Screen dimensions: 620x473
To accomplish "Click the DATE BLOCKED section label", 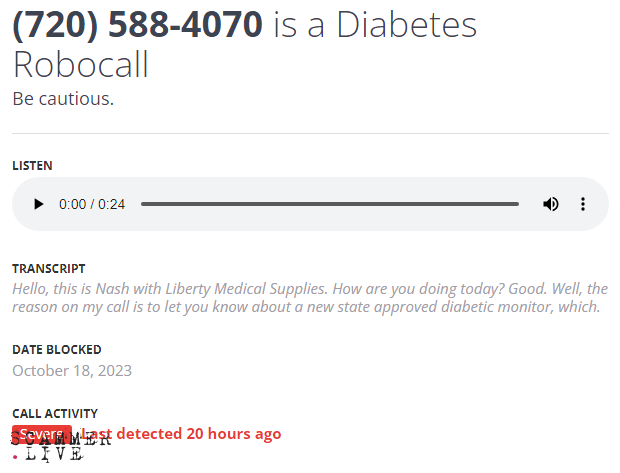I will pos(56,350).
